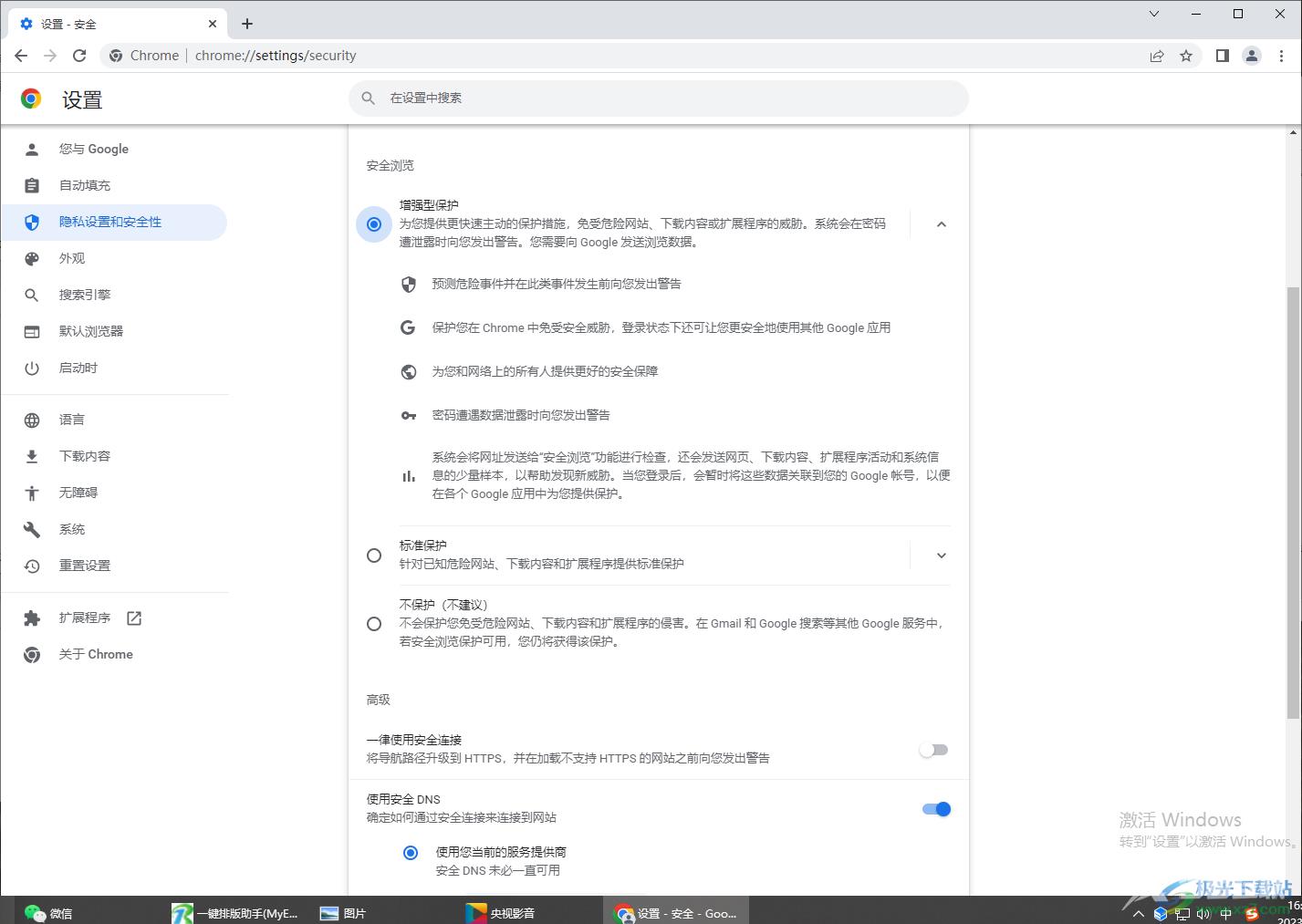The height and width of the screenshot is (924, 1302).
Task: Open 无障碍 settings section
Action: [x=114, y=493]
